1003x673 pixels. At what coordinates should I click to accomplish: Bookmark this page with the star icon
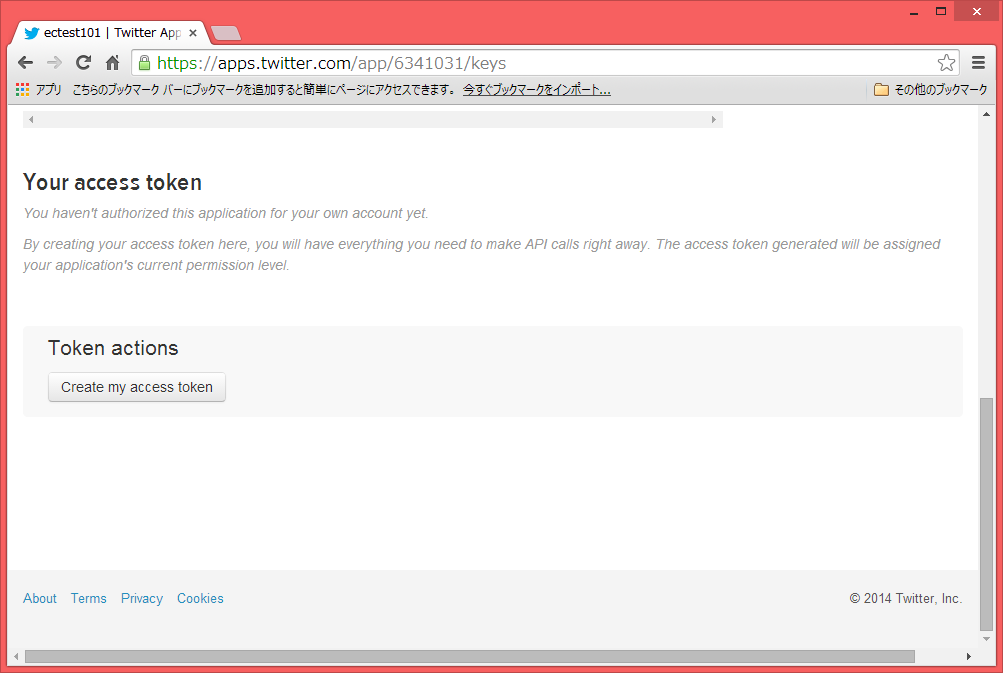click(946, 63)
